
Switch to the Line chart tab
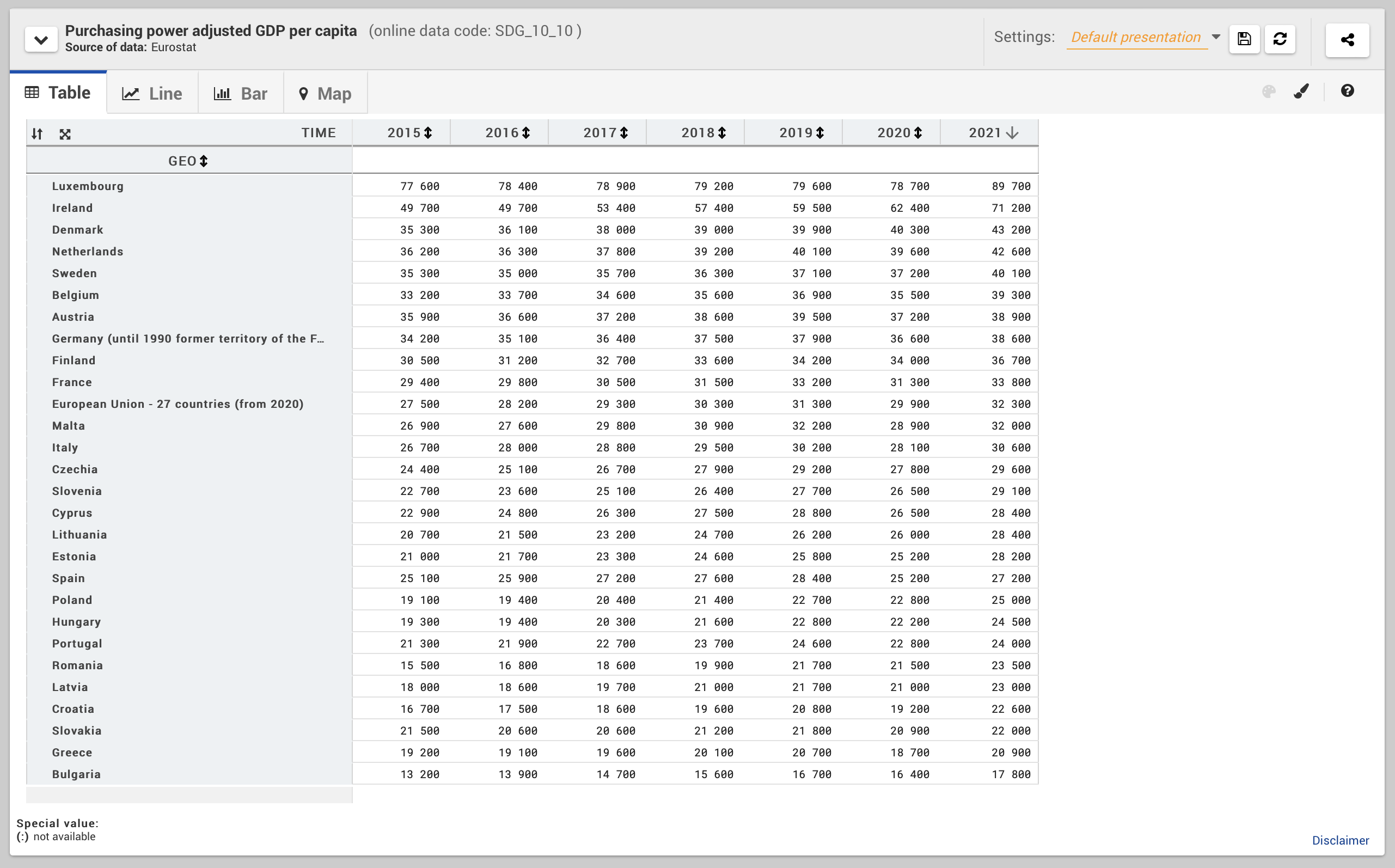[152, 93]
